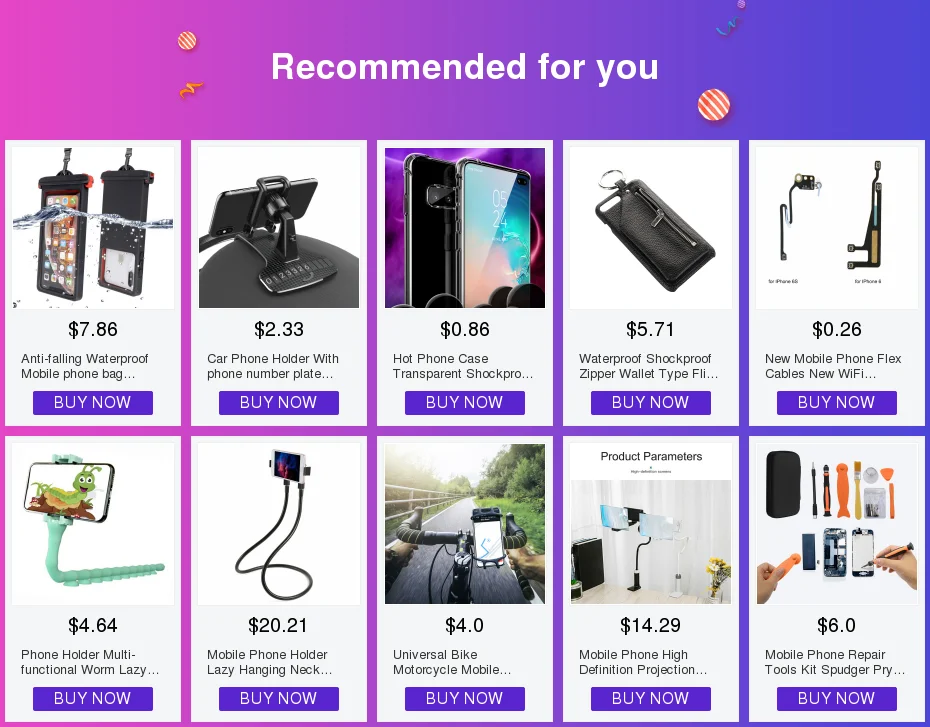Buy the $7.86 waterproof phone bag

(93, 403)
